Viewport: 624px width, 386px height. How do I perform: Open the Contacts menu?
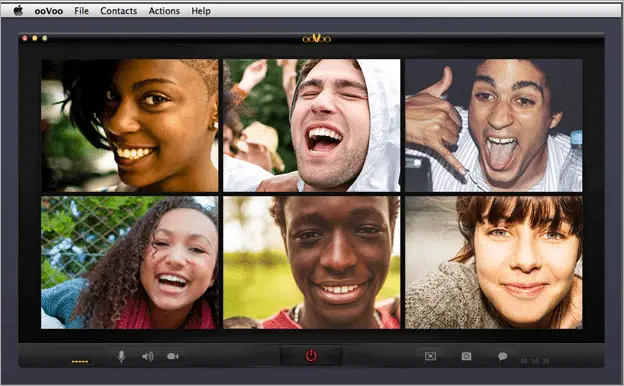click(119, 11)
